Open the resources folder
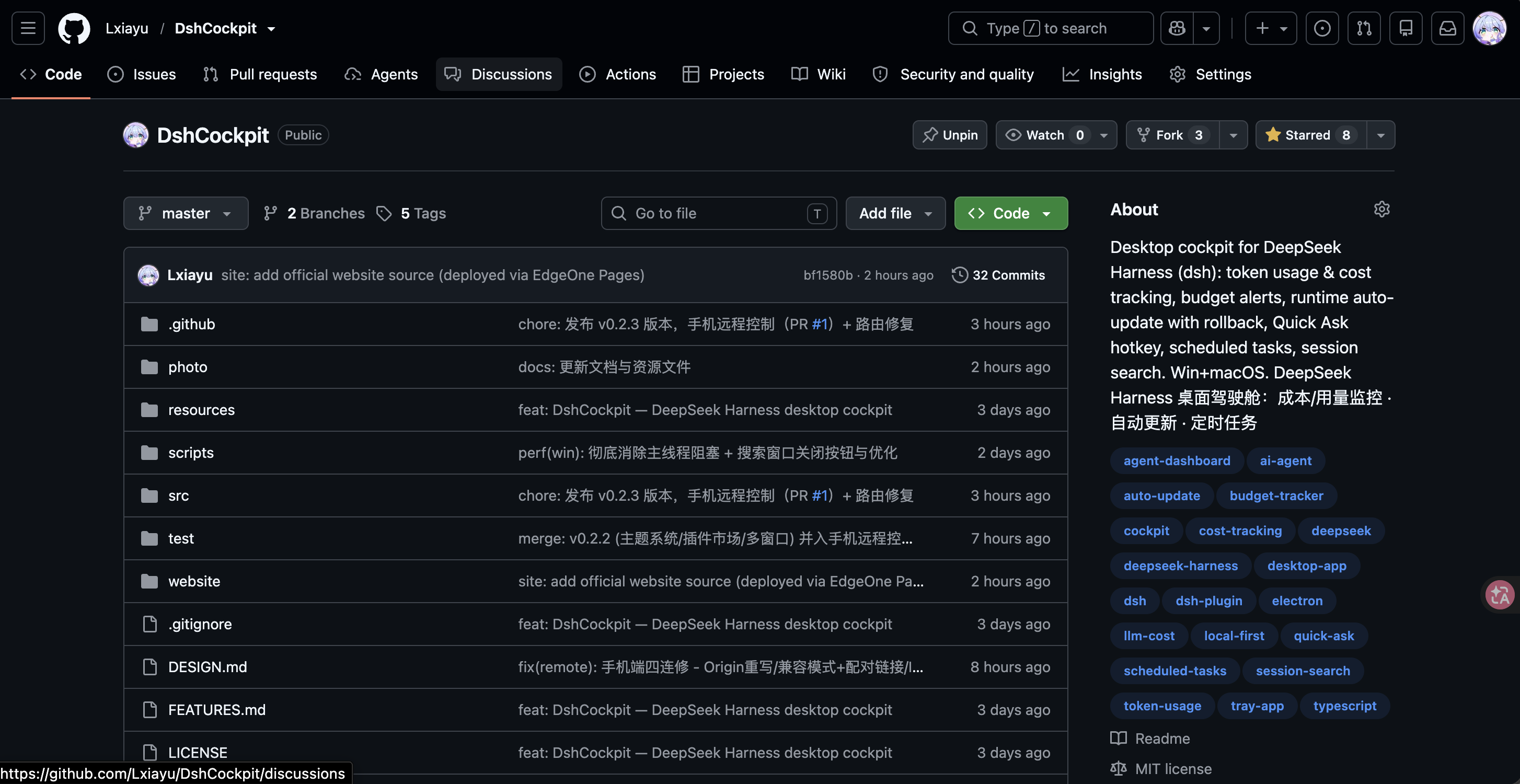This screenshot has width=1520, height=784. [201, 409]
